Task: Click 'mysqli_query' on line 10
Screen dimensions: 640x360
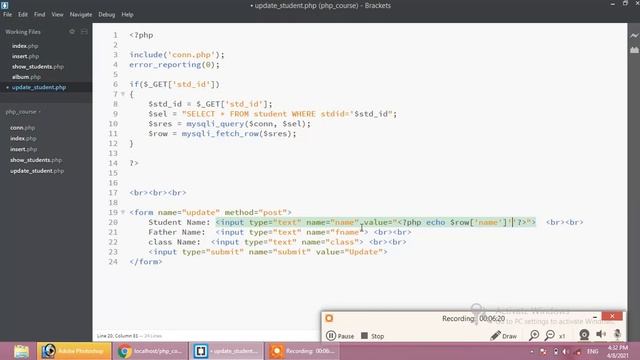Action: point(215,124)
